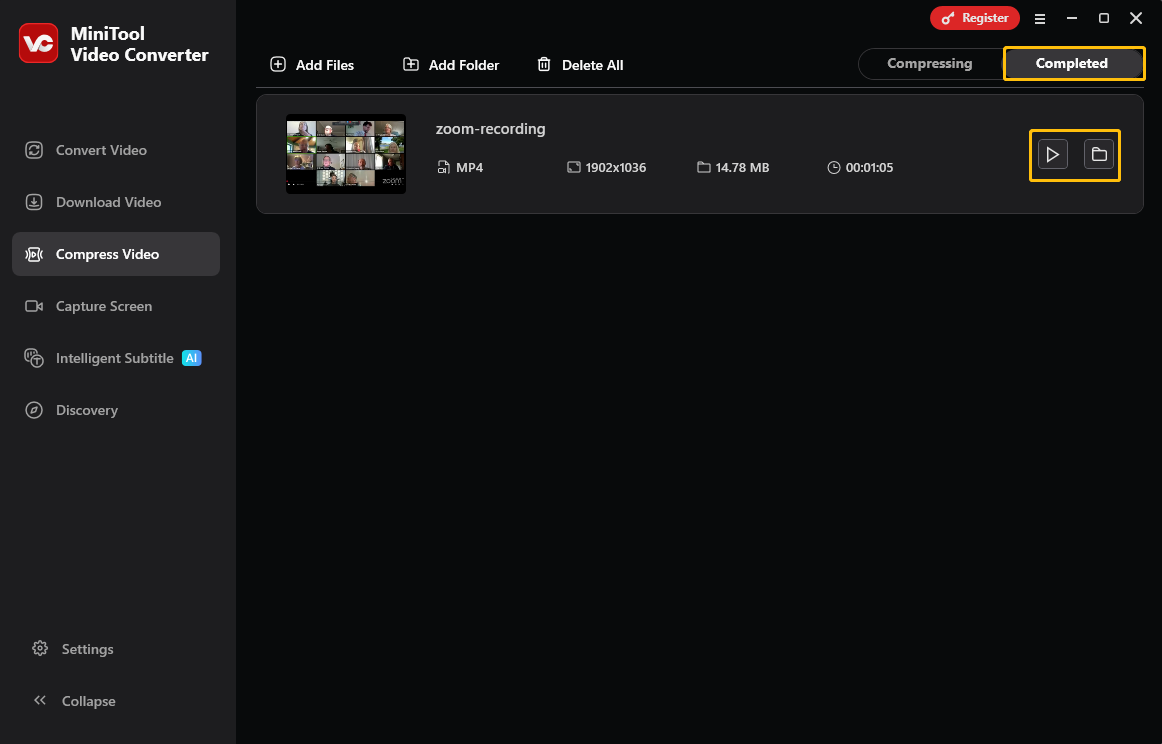Switch to the Compressing tab
This screenshot has height=744, width=1162.
pyautogui.click(x=930, y=63)
